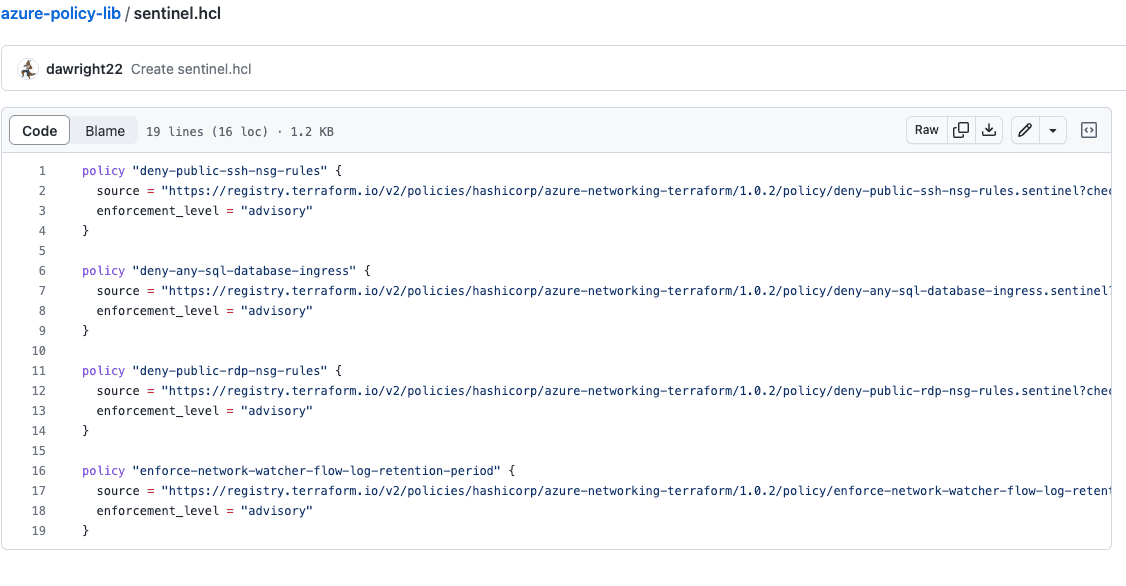Select line number 19 in gutter
Viewport: 1126px width, 586px height.
pyautogui.click(x=39, y=531)
